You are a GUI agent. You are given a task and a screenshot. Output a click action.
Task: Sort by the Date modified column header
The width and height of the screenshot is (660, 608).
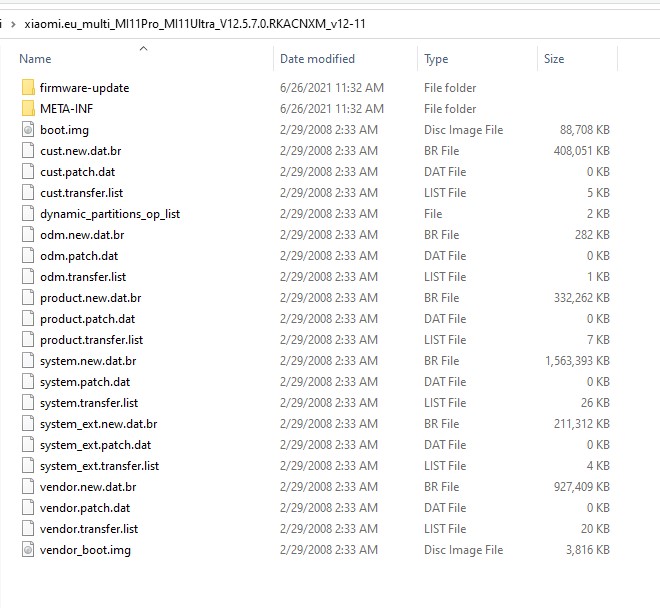pos(317,59)
